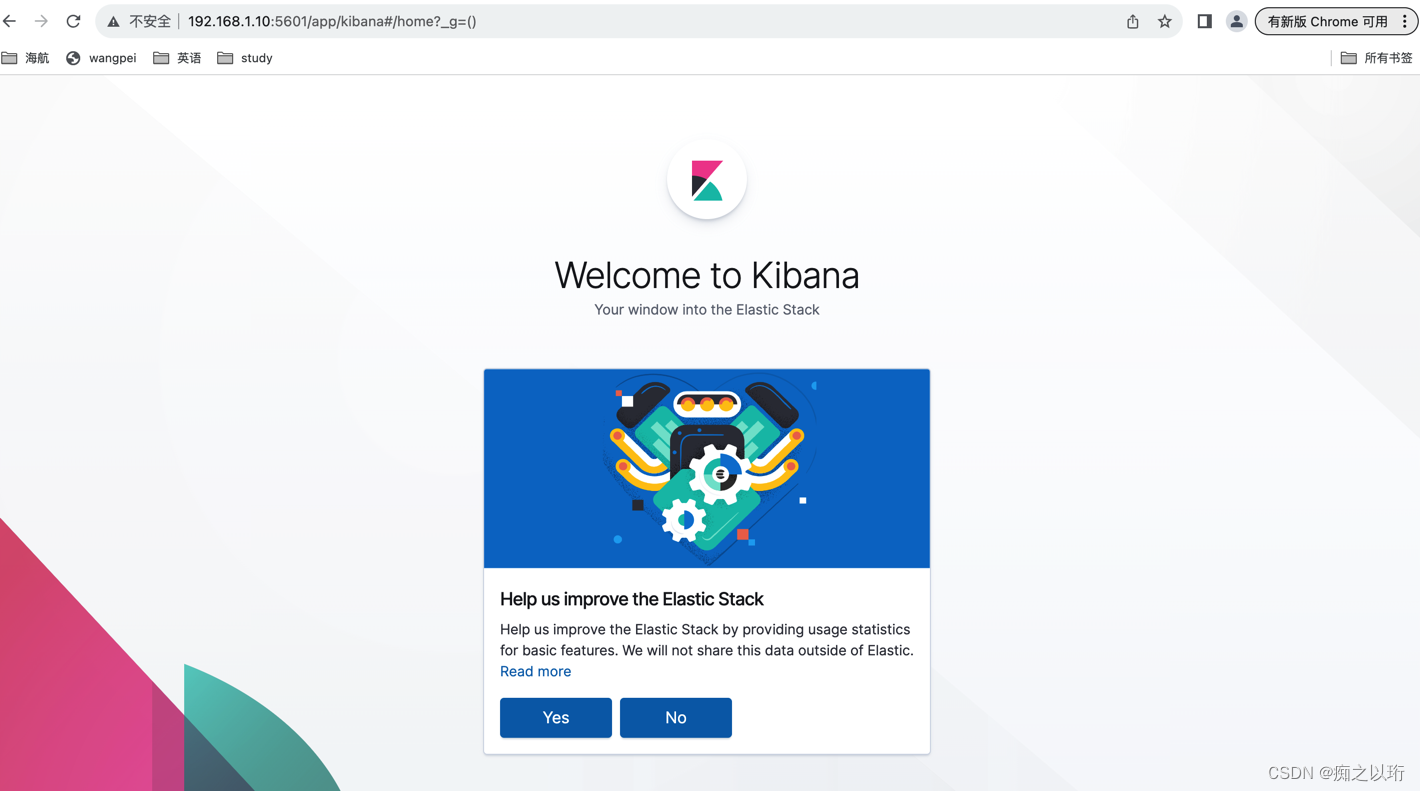Click the share icon in the address bar
1420x791 pixels.
click(x=1131, y=20)
